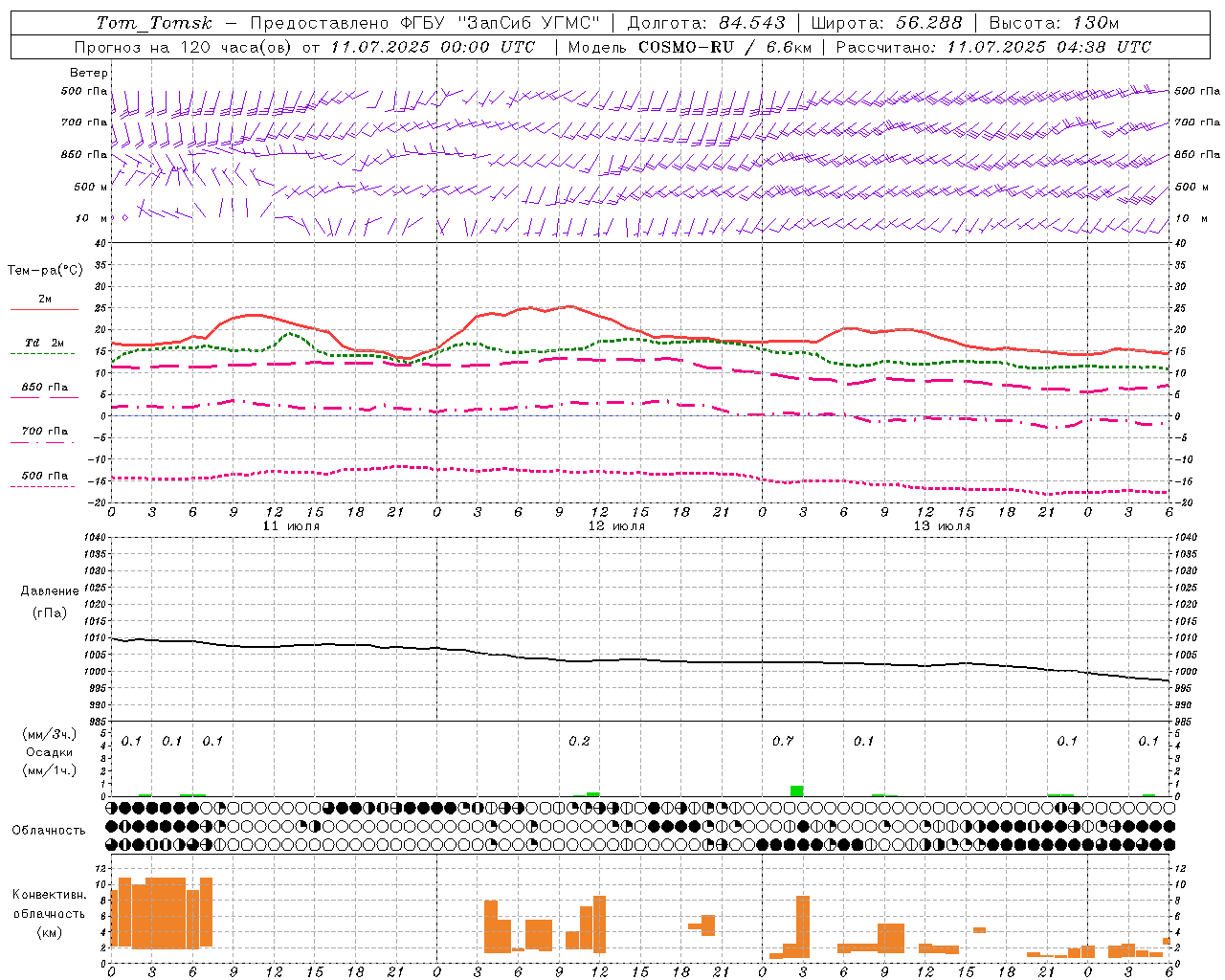Click 'Рассчитано: 11.07.2025 04:38 UTC' timestamp
1225x980 pixels.
point(993,47)
